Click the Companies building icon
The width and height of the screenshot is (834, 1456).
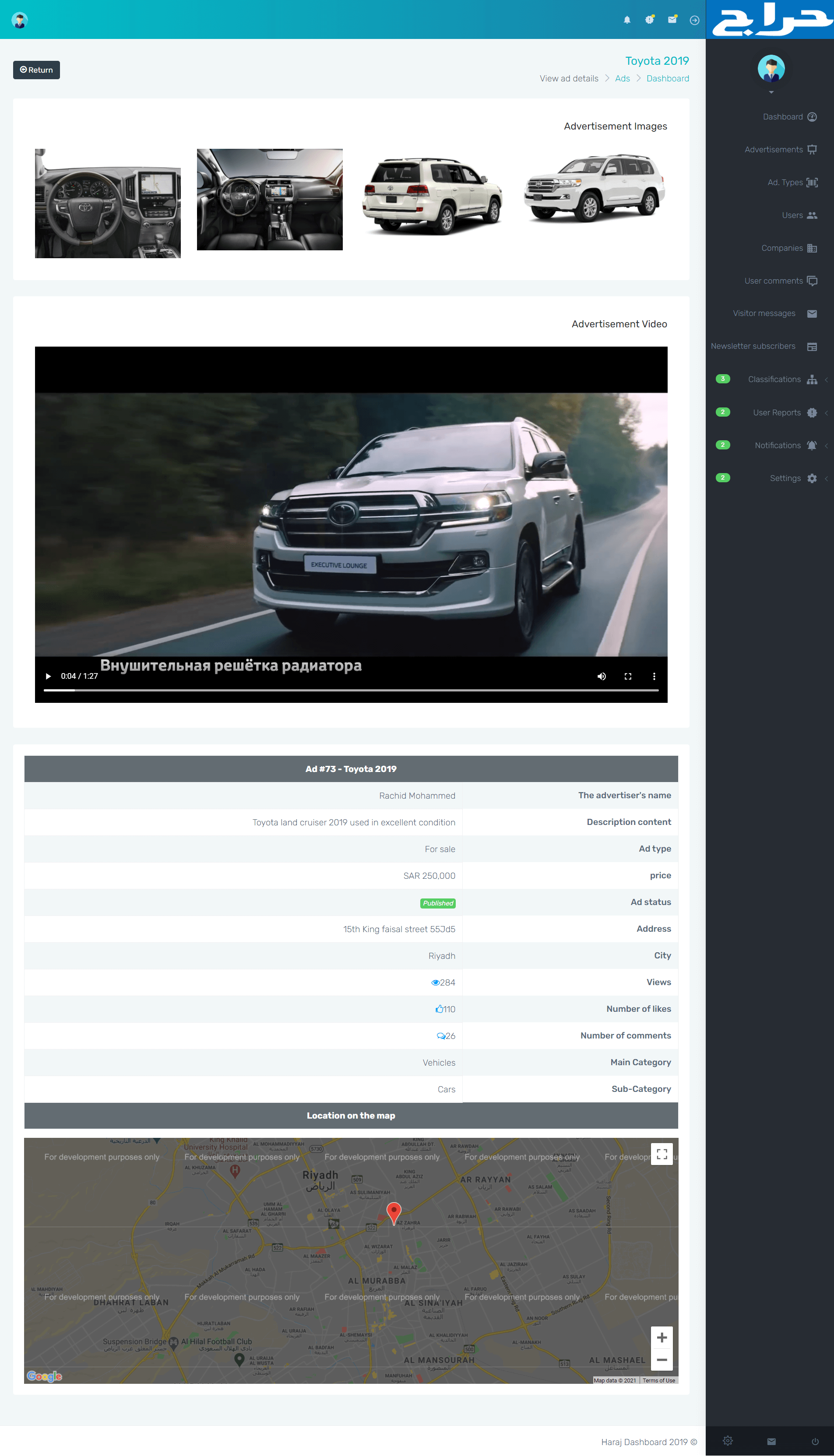point(812,248)
